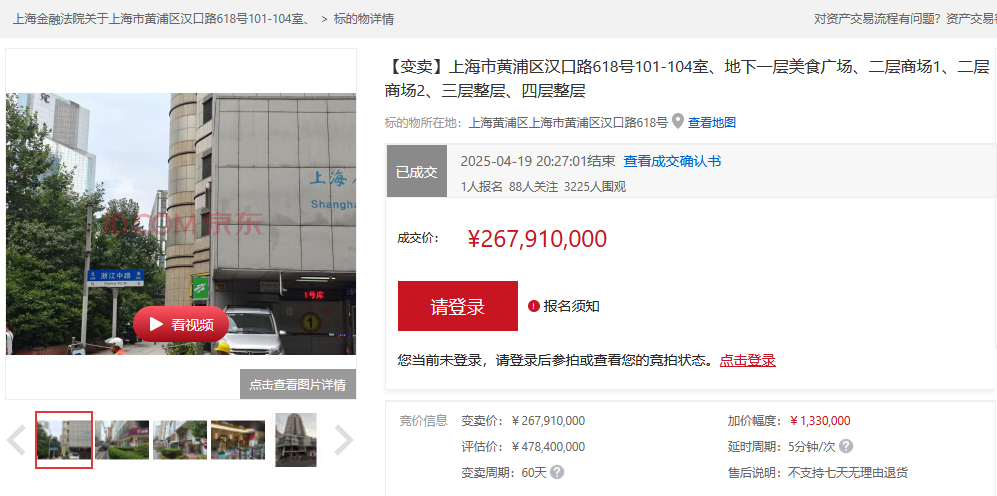This screenshot has width=997, height=496.
Task: Show previous thumbnails with left arrow
Action: [x=16, y=439]
